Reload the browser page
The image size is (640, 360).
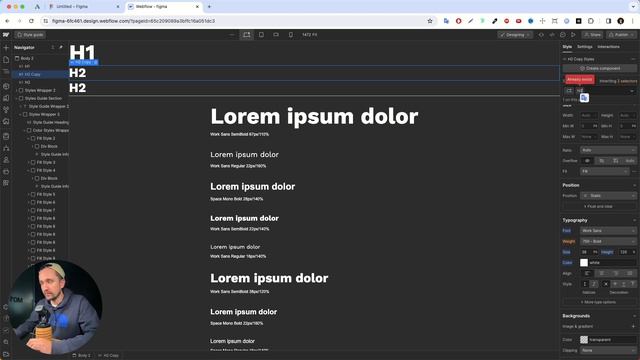31,21
